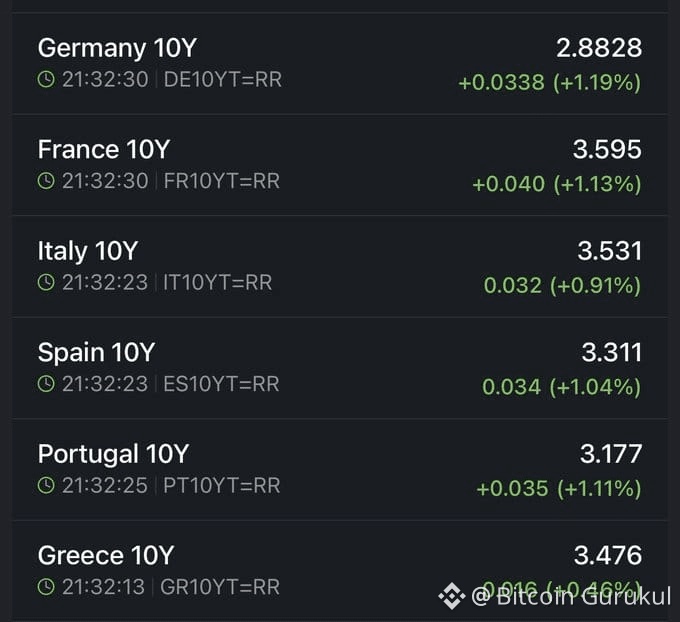Screen dimensions: 680x622
Task: Click the Bitcoin Gurukul watermark text
Action: pyautogui.click(x=570, y=597)
